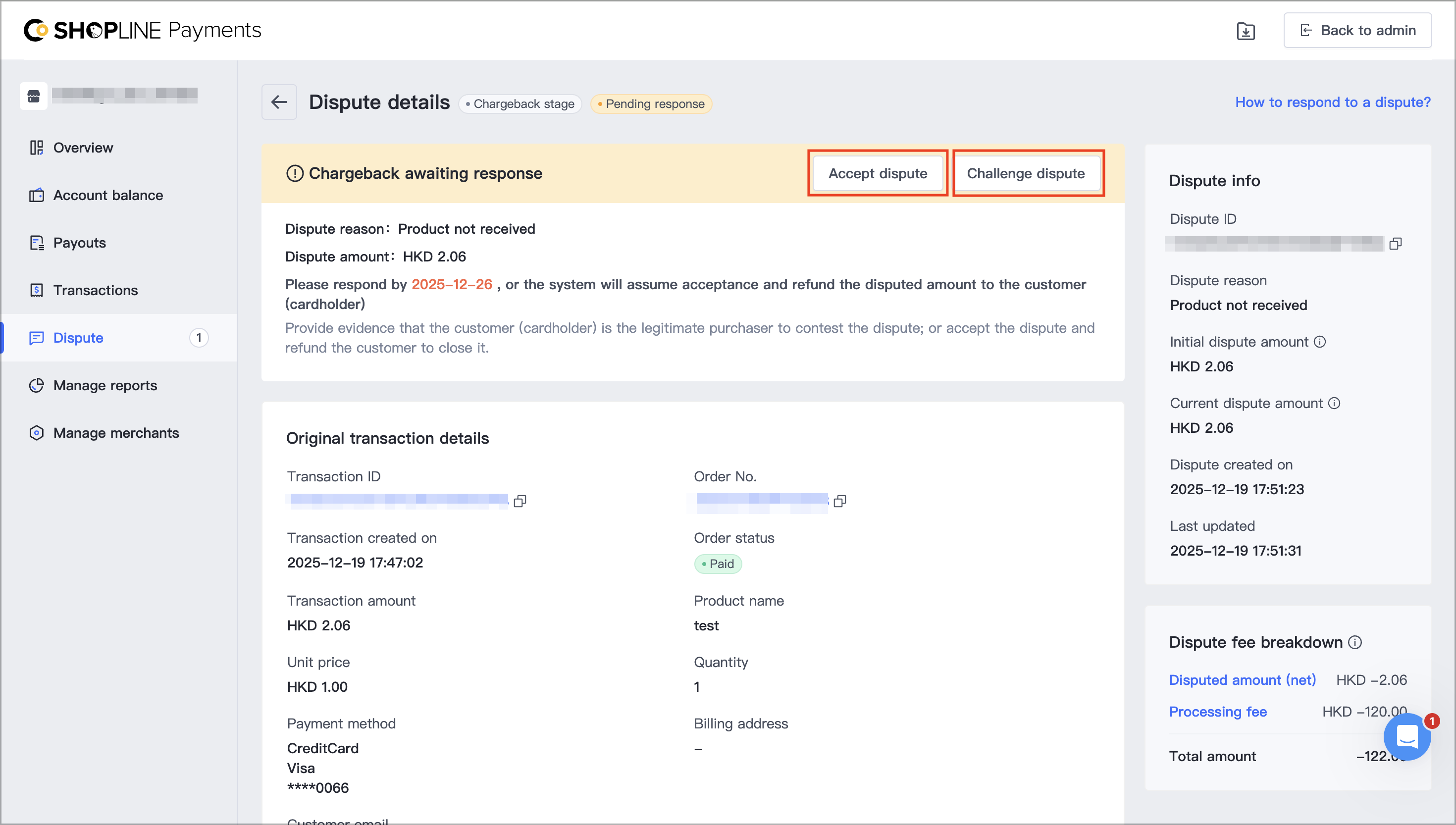
Task: Click the Pending response status tag
Action: click(650, 103)
